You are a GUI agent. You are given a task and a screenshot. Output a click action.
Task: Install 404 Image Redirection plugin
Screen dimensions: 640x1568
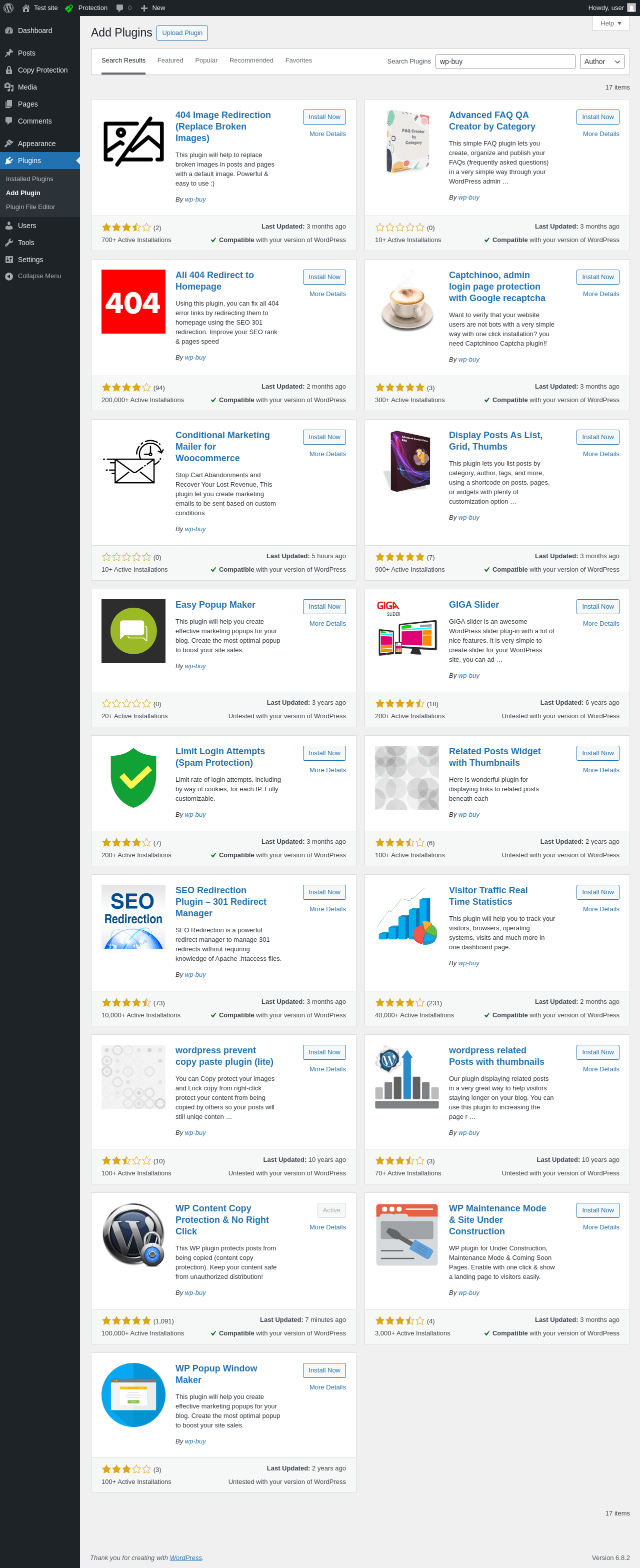click(x=324, y=117)
